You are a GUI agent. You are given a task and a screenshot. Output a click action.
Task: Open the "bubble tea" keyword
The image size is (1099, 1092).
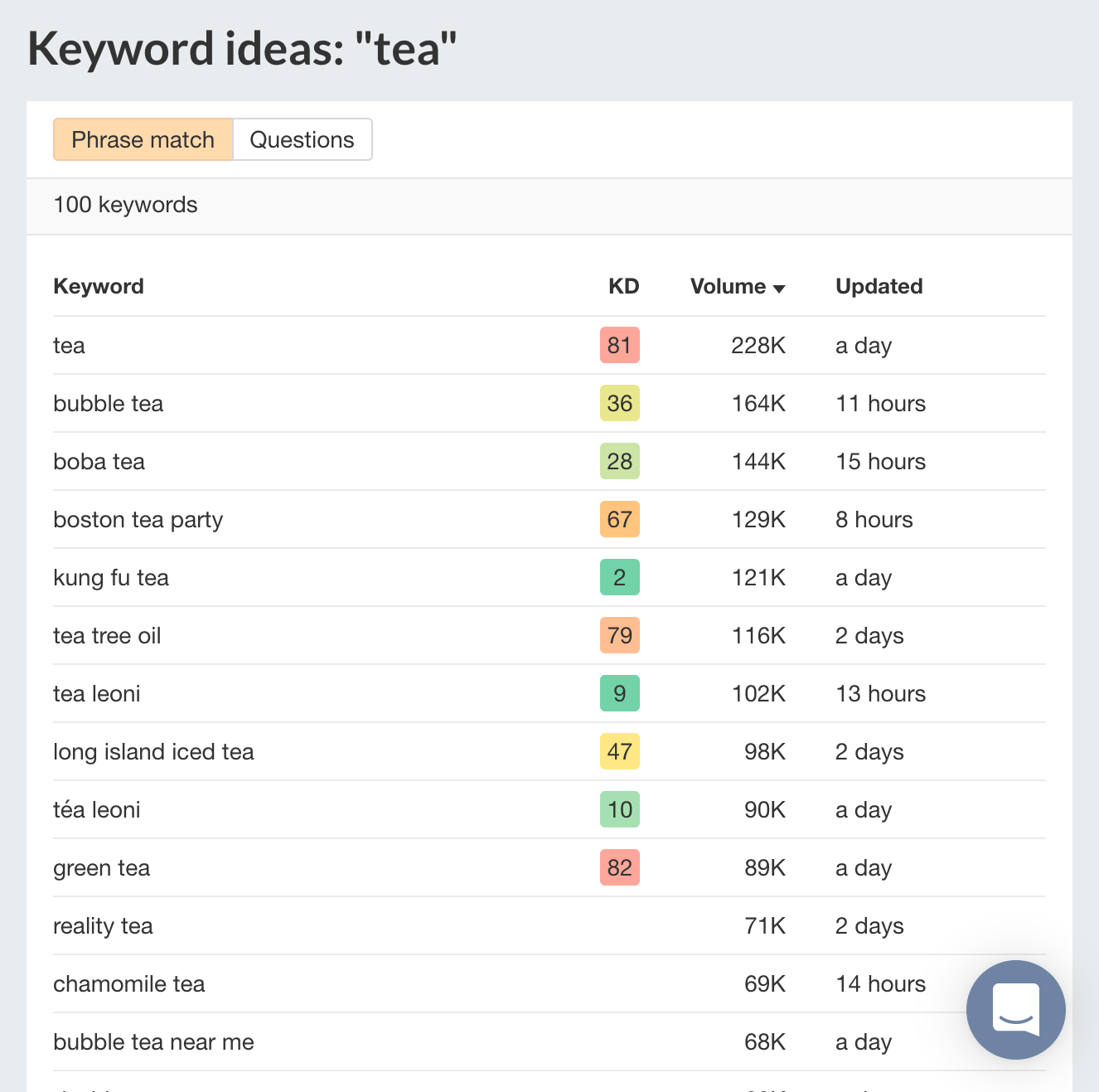109,404
